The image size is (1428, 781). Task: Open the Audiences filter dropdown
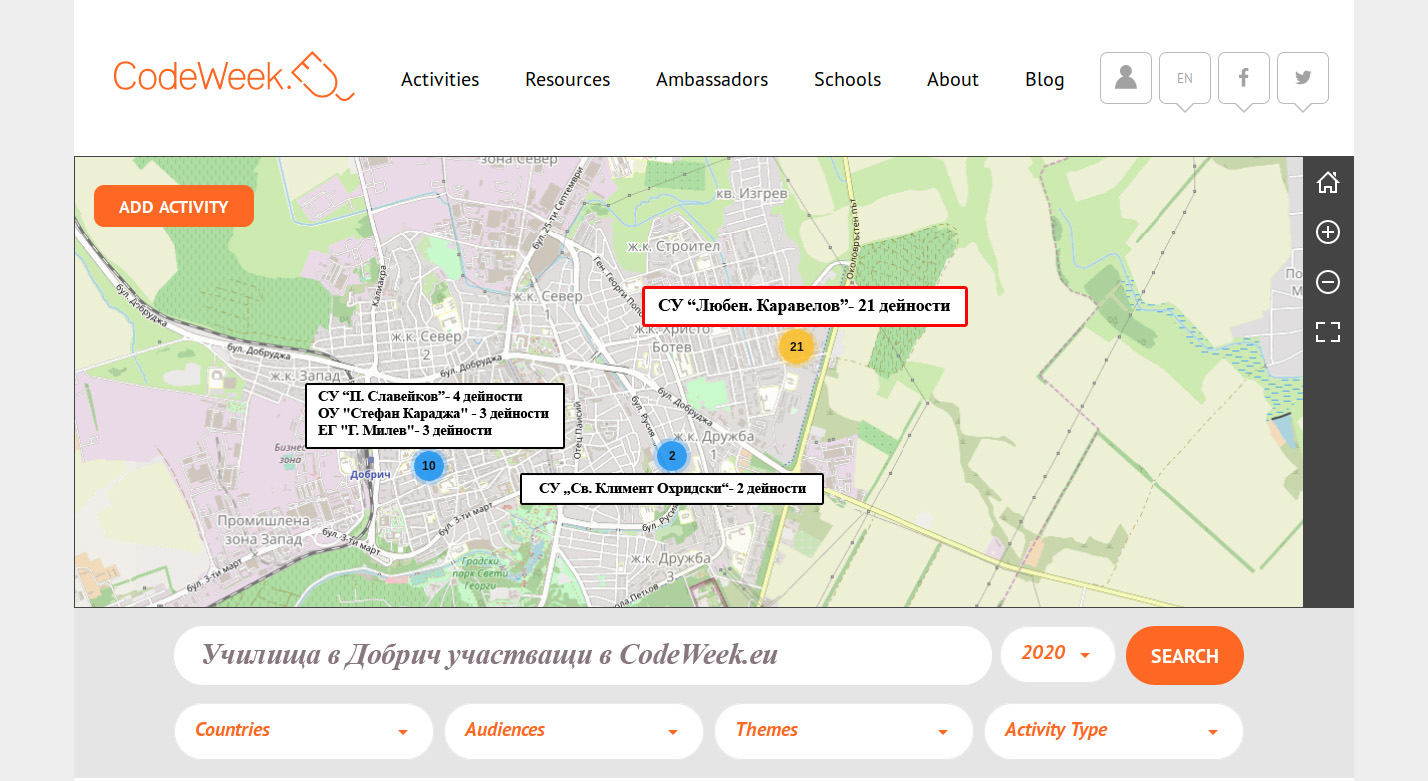pyautogui.click(x=573, y=731)
